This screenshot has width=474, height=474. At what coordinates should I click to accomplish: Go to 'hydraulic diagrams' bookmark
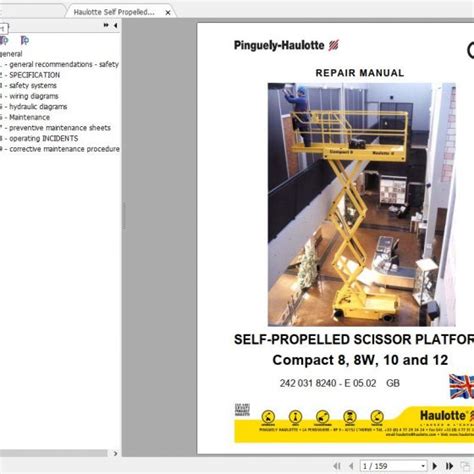38,107
